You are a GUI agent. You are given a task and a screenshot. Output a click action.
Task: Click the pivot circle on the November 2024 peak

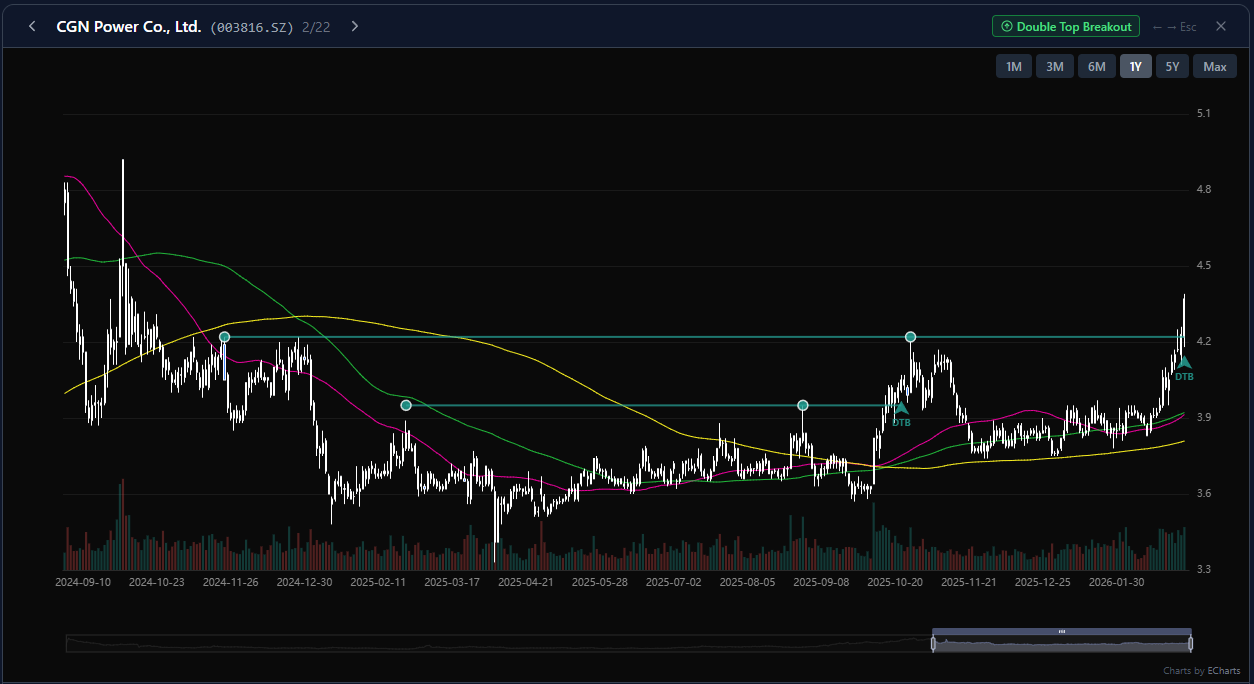[x=224, y=337]
